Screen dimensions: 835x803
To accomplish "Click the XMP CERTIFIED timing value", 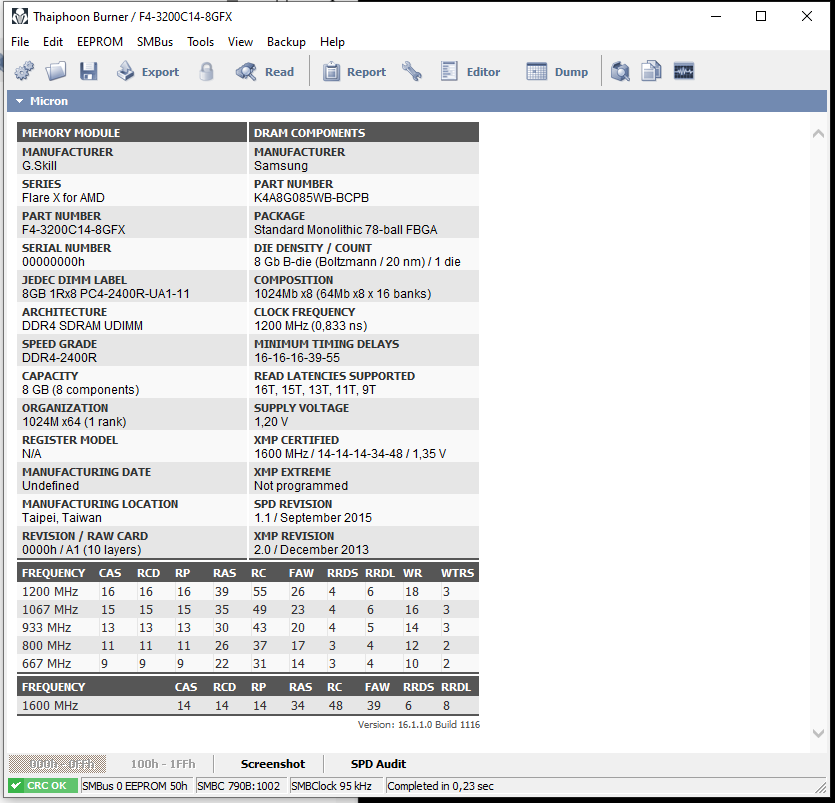I will (350, 454).
